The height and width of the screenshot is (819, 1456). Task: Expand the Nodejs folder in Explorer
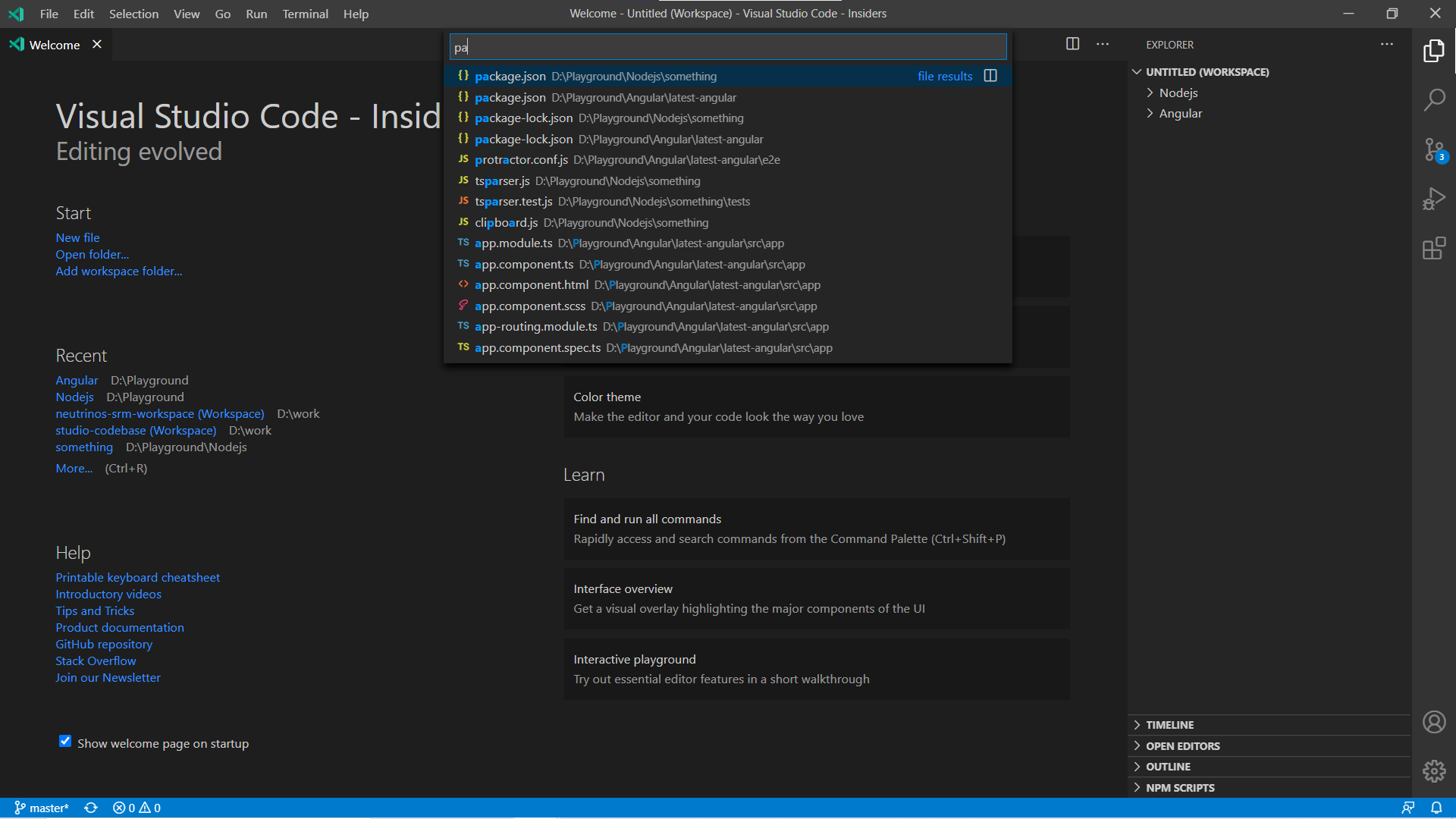pyautogui.click(x=1178, y=93)
